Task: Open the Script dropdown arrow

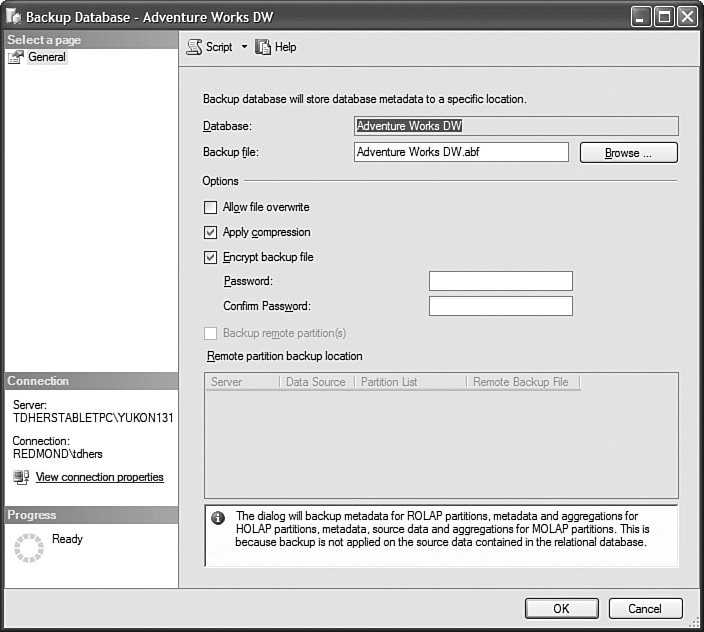Action: (244, 46)
